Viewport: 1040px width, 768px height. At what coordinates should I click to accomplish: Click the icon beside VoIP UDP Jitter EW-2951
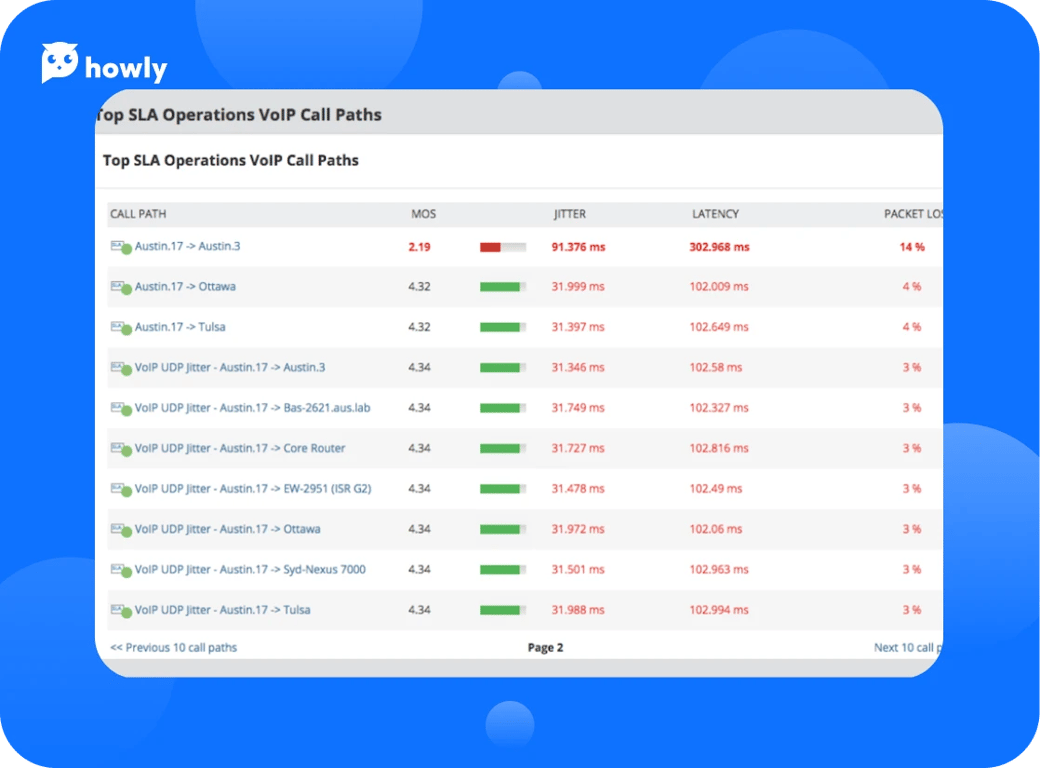[x=120, y=489]
